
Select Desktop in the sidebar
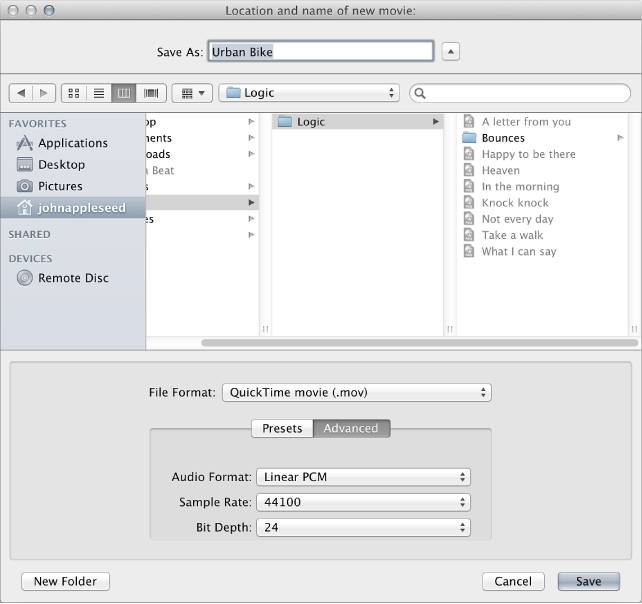coord(73,165)
